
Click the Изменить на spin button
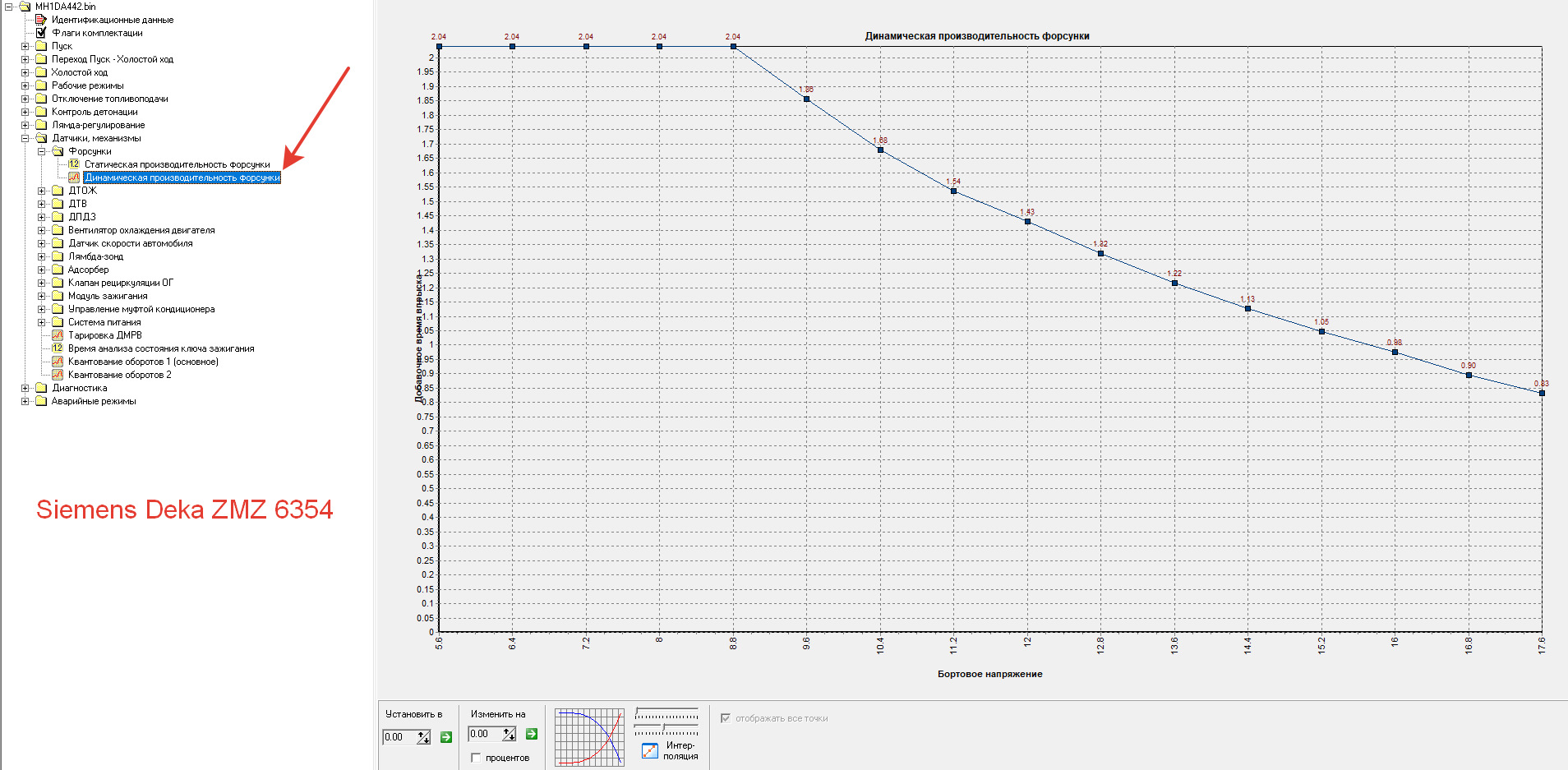[510, 734]
